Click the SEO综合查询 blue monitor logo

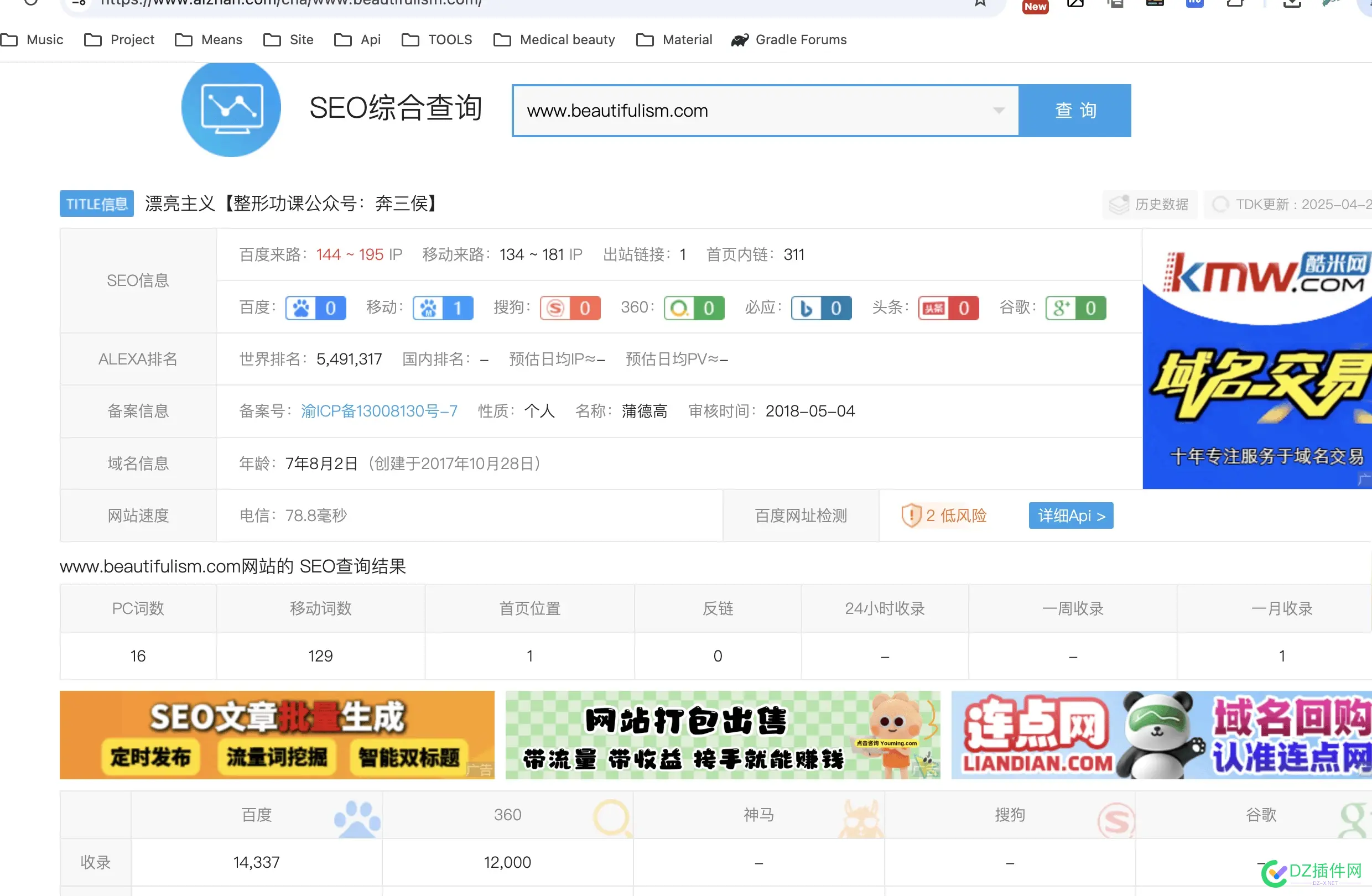pos(231,108)
